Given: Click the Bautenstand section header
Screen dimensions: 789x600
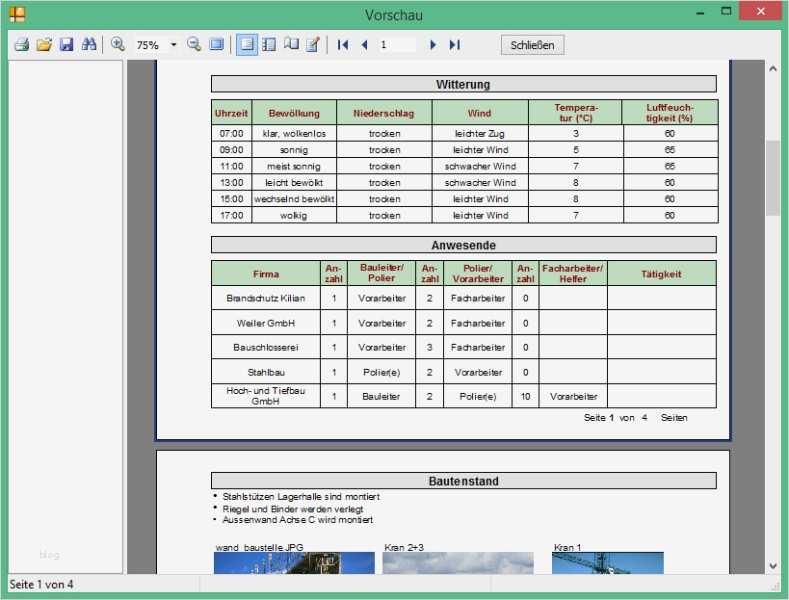Looking at the screenshot, I should click(463, 481).
